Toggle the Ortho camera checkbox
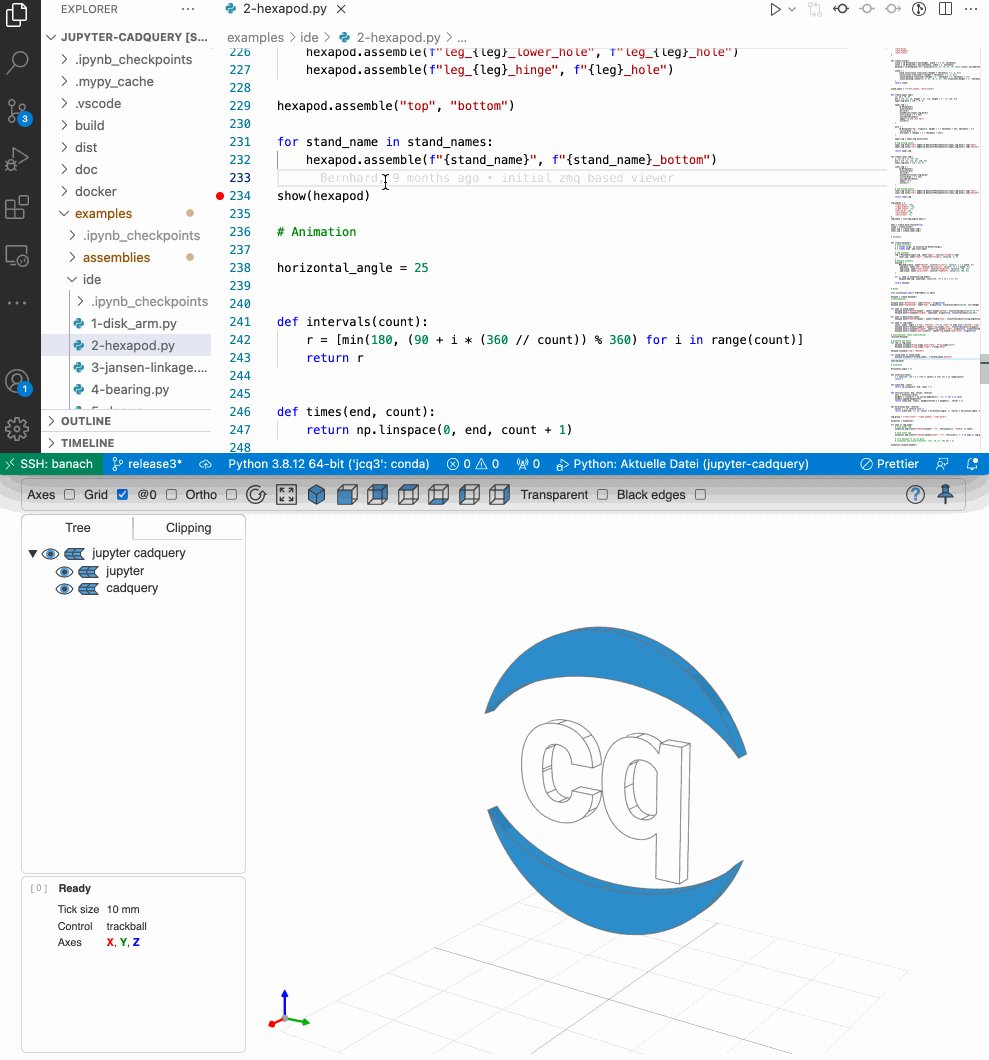This screenshot has width=989, height=1060. coord(231,495)
